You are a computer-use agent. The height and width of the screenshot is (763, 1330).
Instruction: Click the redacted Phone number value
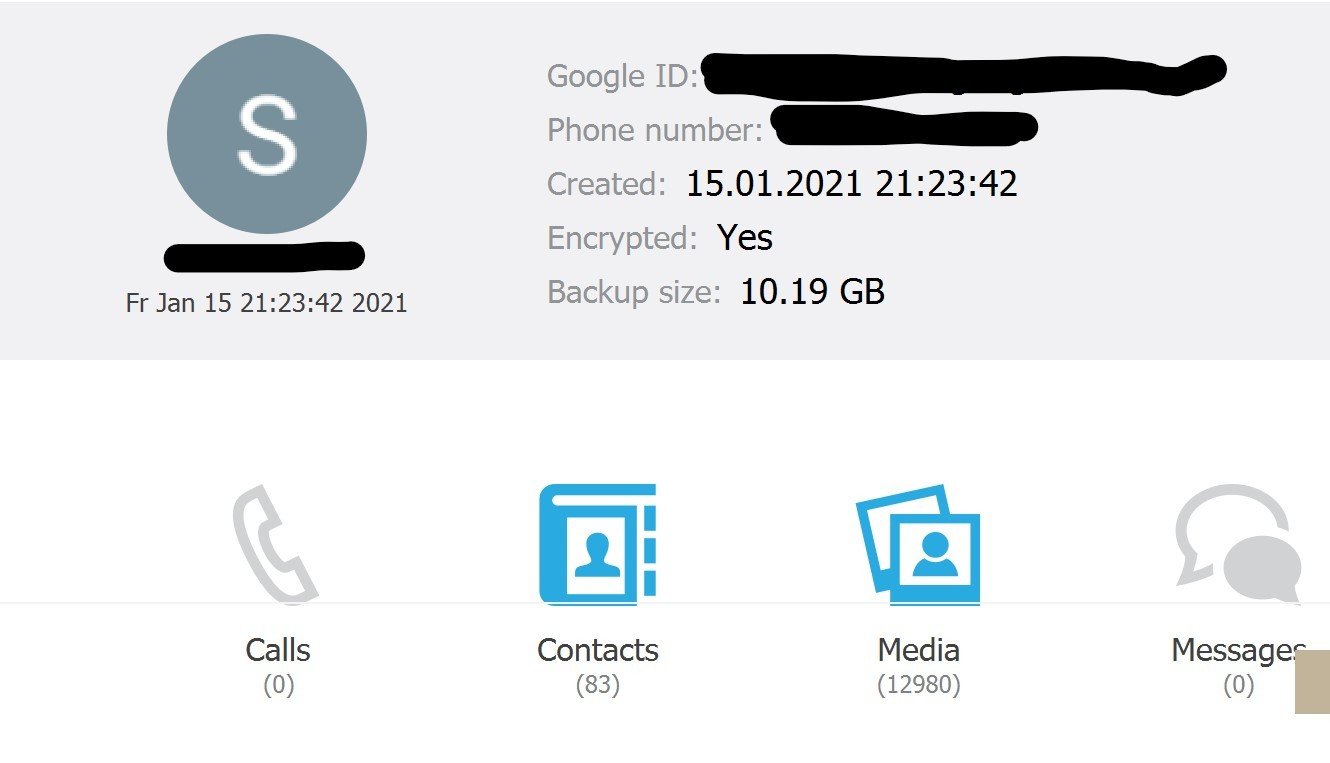[905, 125]
